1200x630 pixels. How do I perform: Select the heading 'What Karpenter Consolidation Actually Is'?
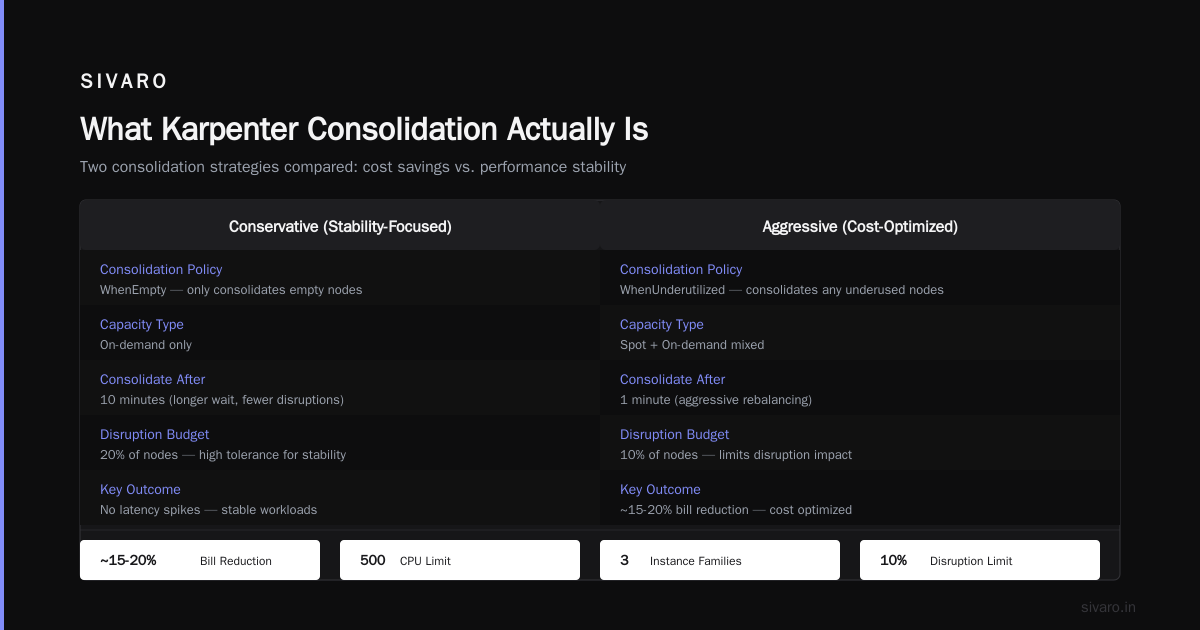coord(364,130)
